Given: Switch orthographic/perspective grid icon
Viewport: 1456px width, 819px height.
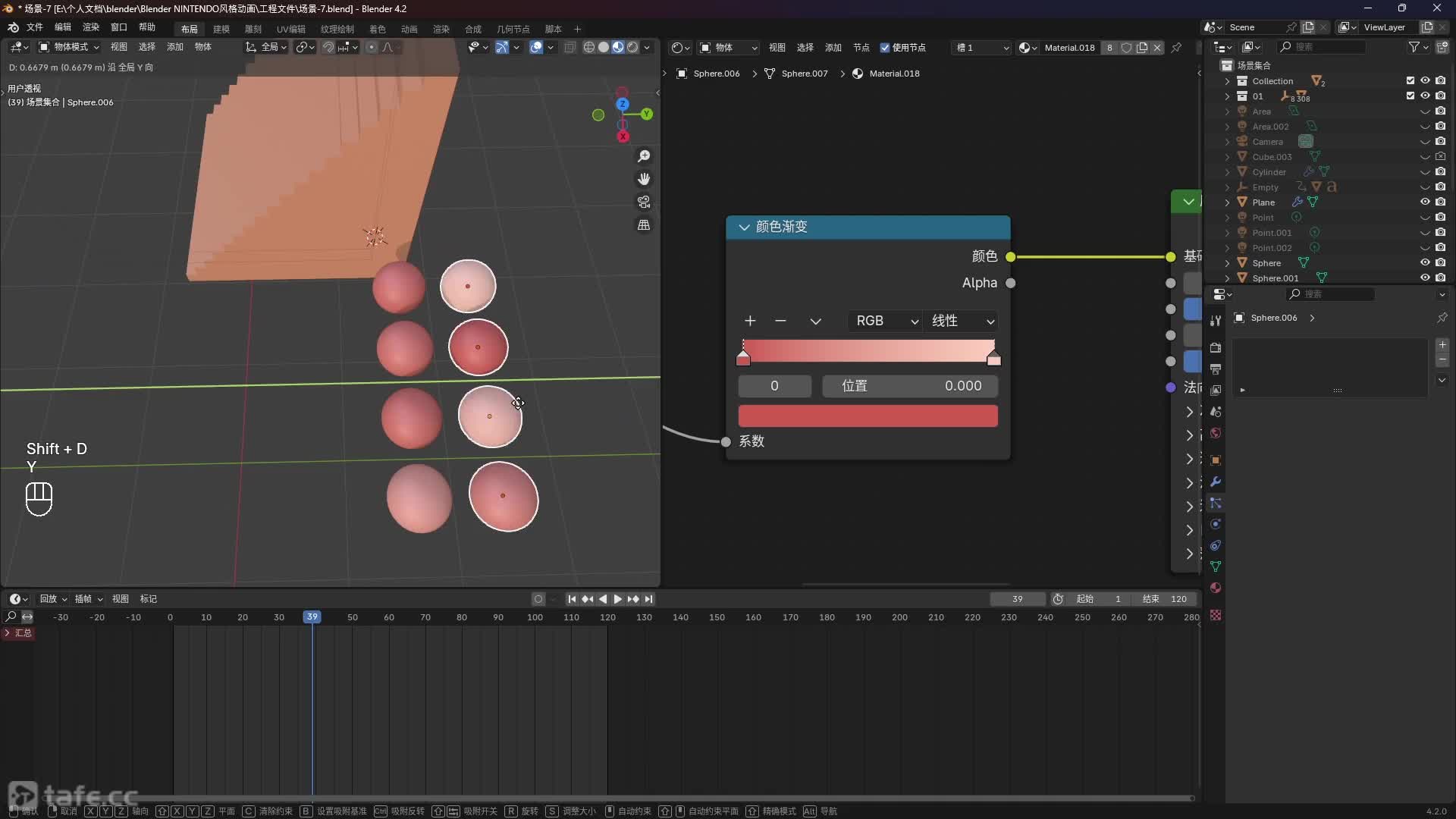Looking at the screenshot, I should 644,225.
